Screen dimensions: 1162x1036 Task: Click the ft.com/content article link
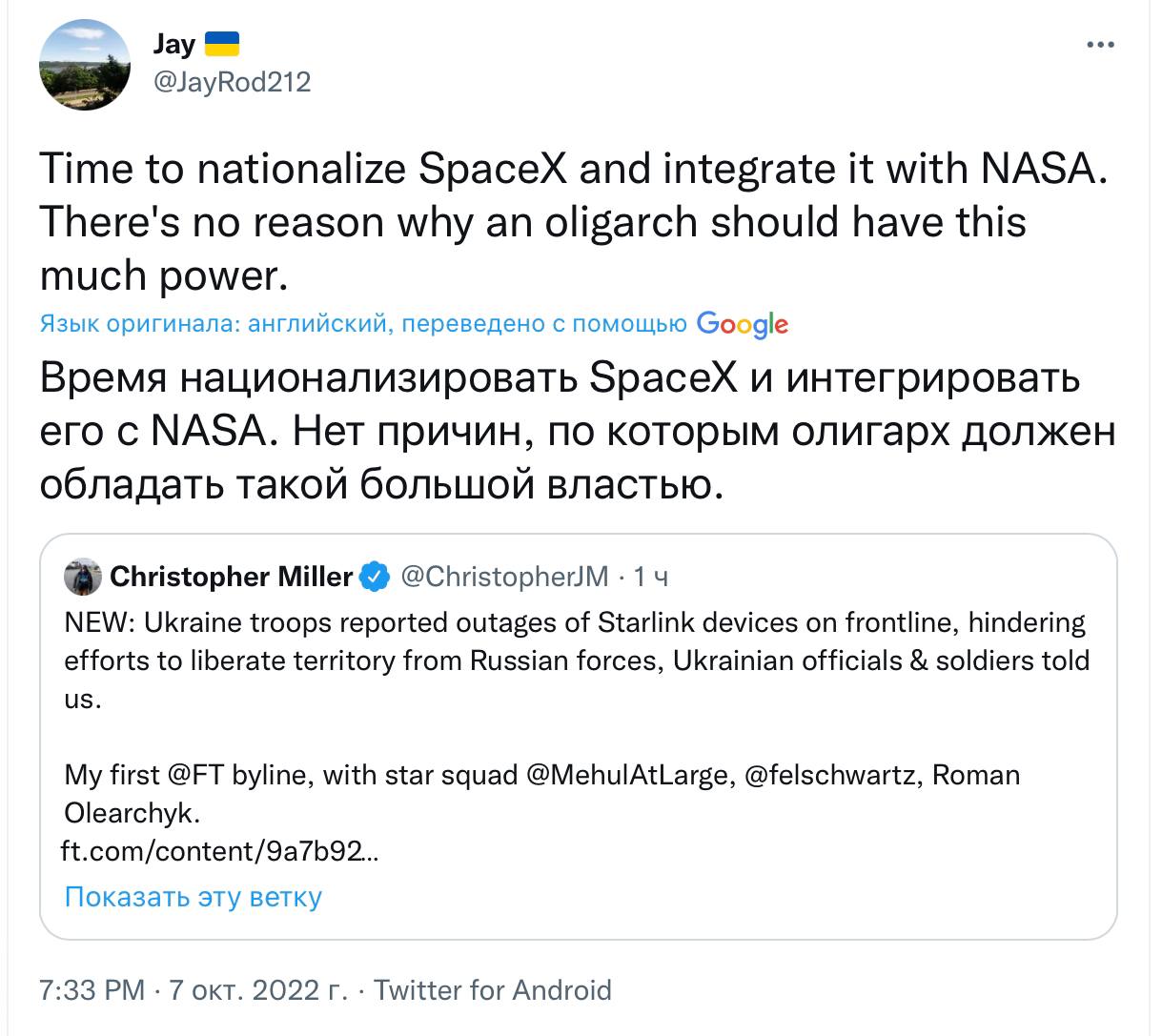click(219, 850)
